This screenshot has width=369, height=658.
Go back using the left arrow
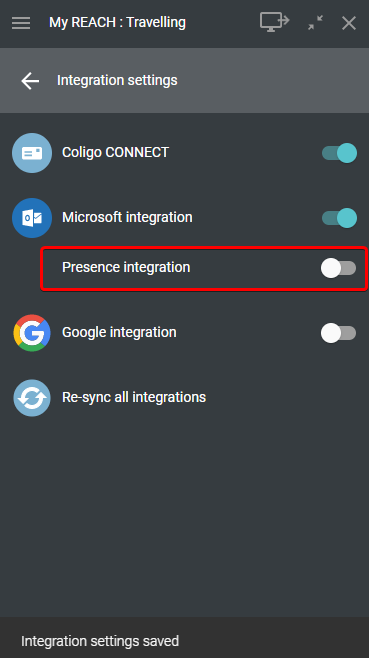click(x=30, y=81)
